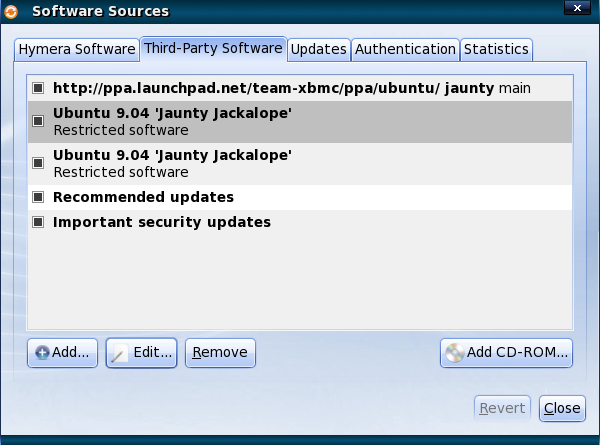Click the Close button at bottom right
This screenshot has height=445, width=600.
coord(562,408)
